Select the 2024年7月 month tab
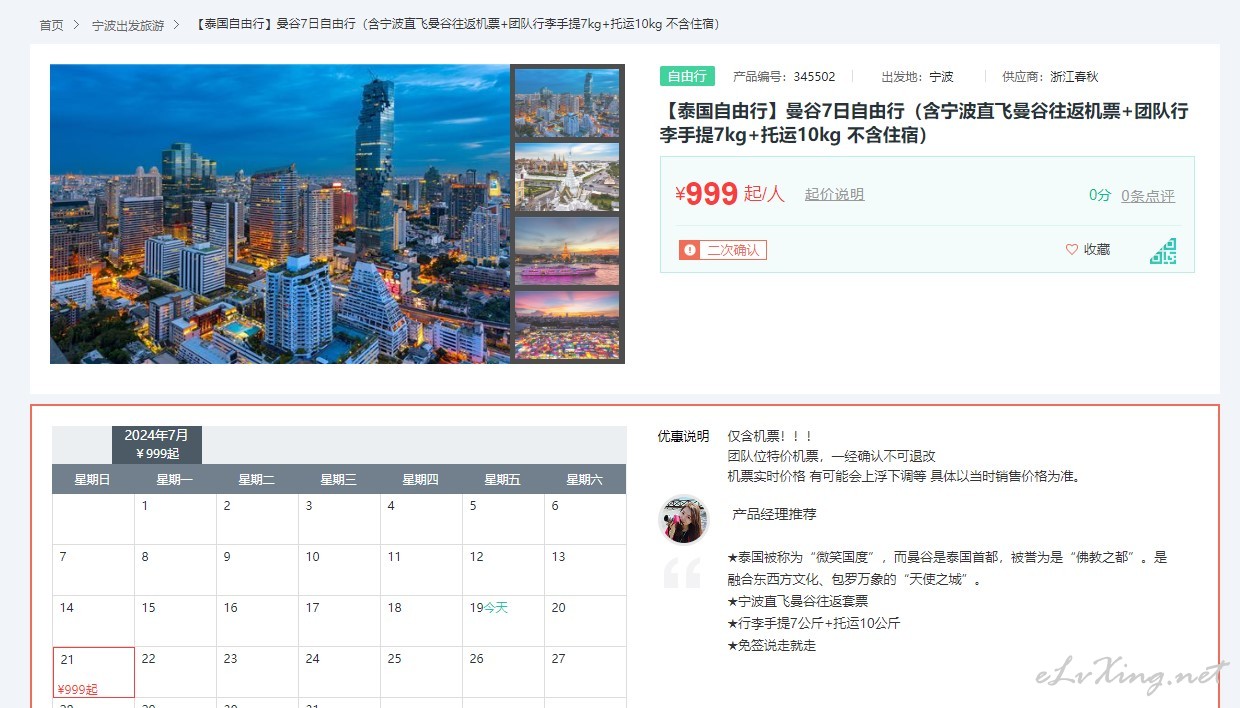The height and width of the screenshot is (708, 1240). tap(157, 444)
